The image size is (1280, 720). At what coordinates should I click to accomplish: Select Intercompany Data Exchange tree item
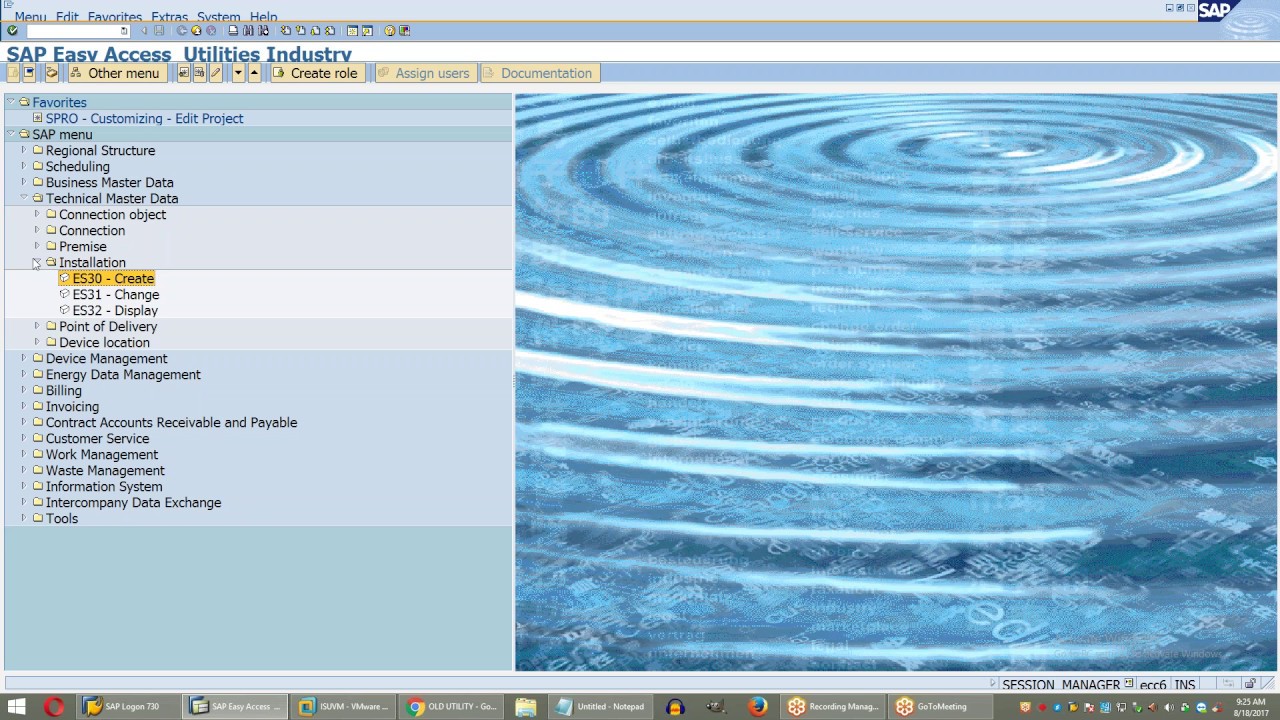point(133,502)
